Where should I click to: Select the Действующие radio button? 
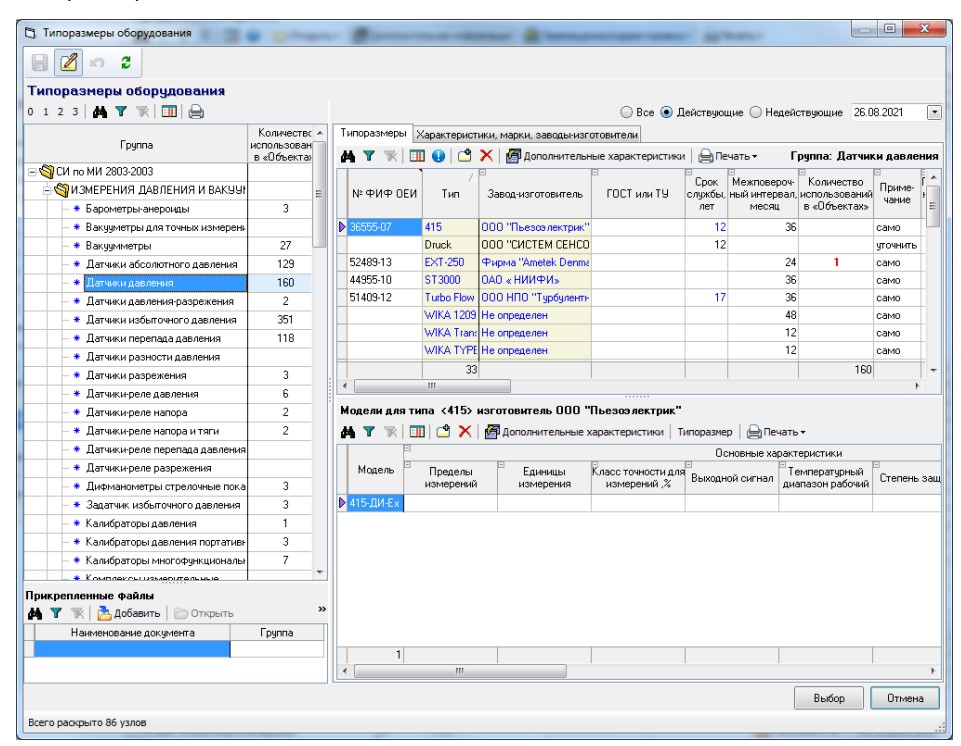pos(667,113)
